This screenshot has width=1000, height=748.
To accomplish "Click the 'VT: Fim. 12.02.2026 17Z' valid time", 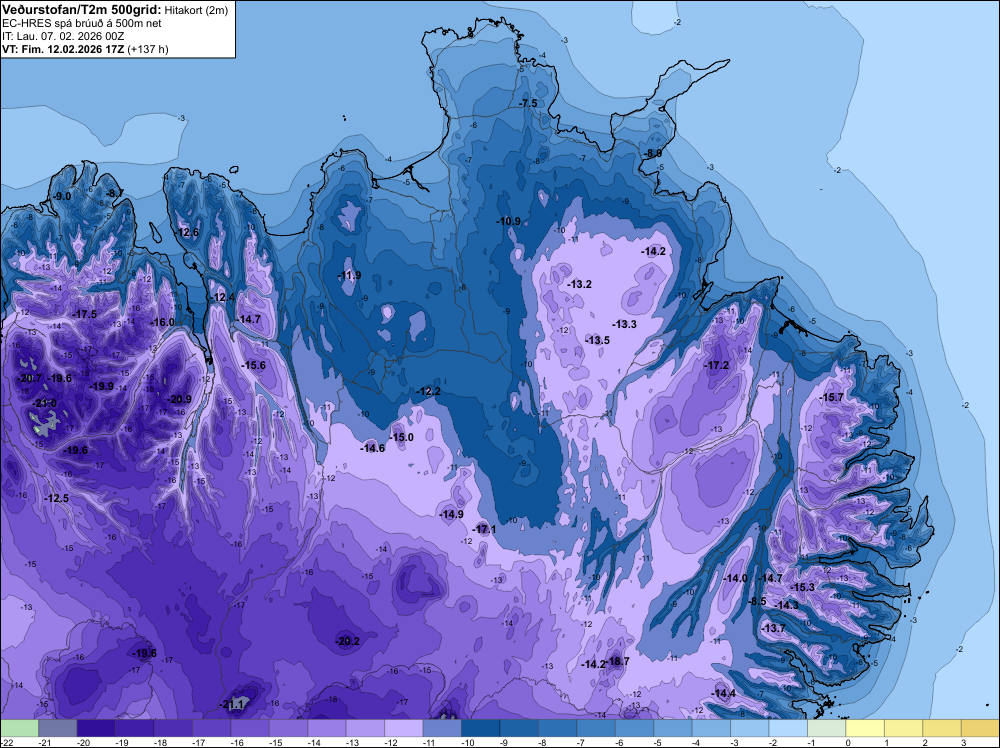I will click(63, 49).
